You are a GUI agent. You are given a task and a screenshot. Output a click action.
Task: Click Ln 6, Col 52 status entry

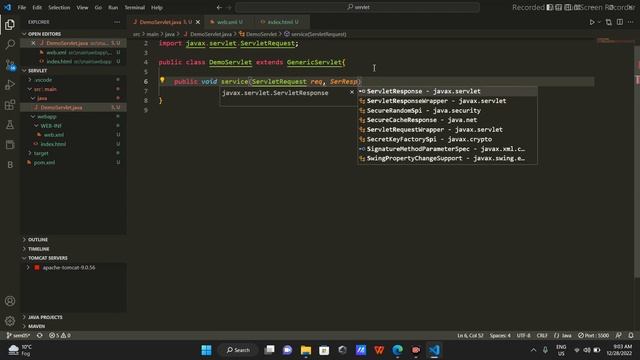coord(470,336)
